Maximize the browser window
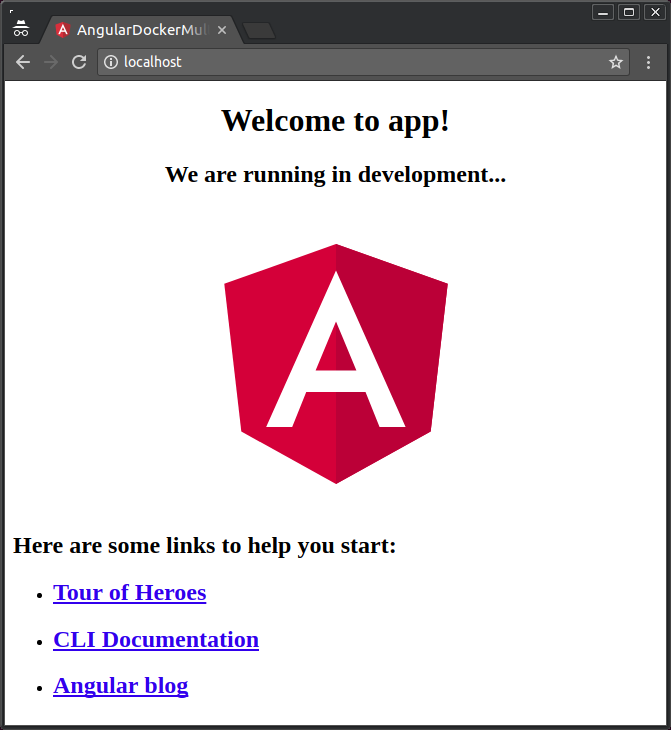This screenshot has width=671, height=730. point(629,12)
